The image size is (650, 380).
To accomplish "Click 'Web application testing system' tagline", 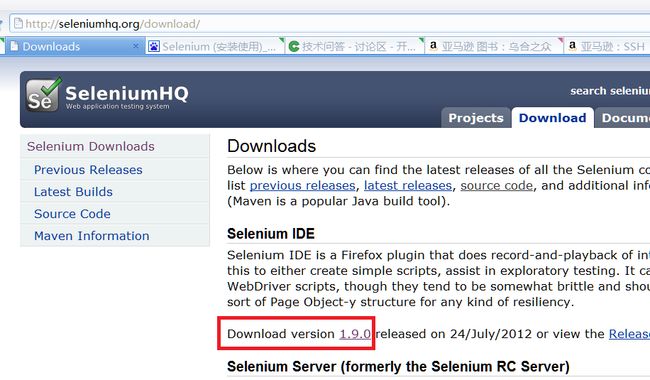I will tap(117, 106).
